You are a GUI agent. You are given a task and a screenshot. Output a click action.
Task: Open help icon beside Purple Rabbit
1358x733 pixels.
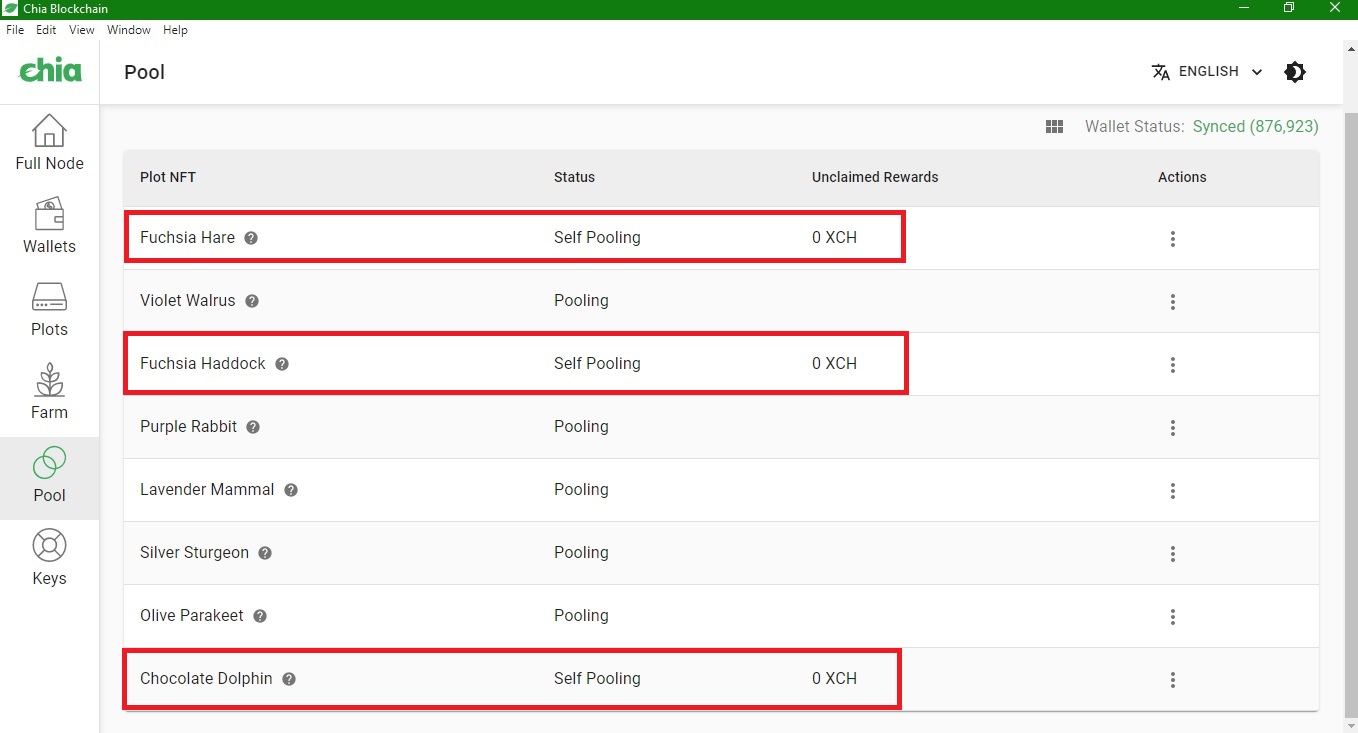tap(253, 427)
